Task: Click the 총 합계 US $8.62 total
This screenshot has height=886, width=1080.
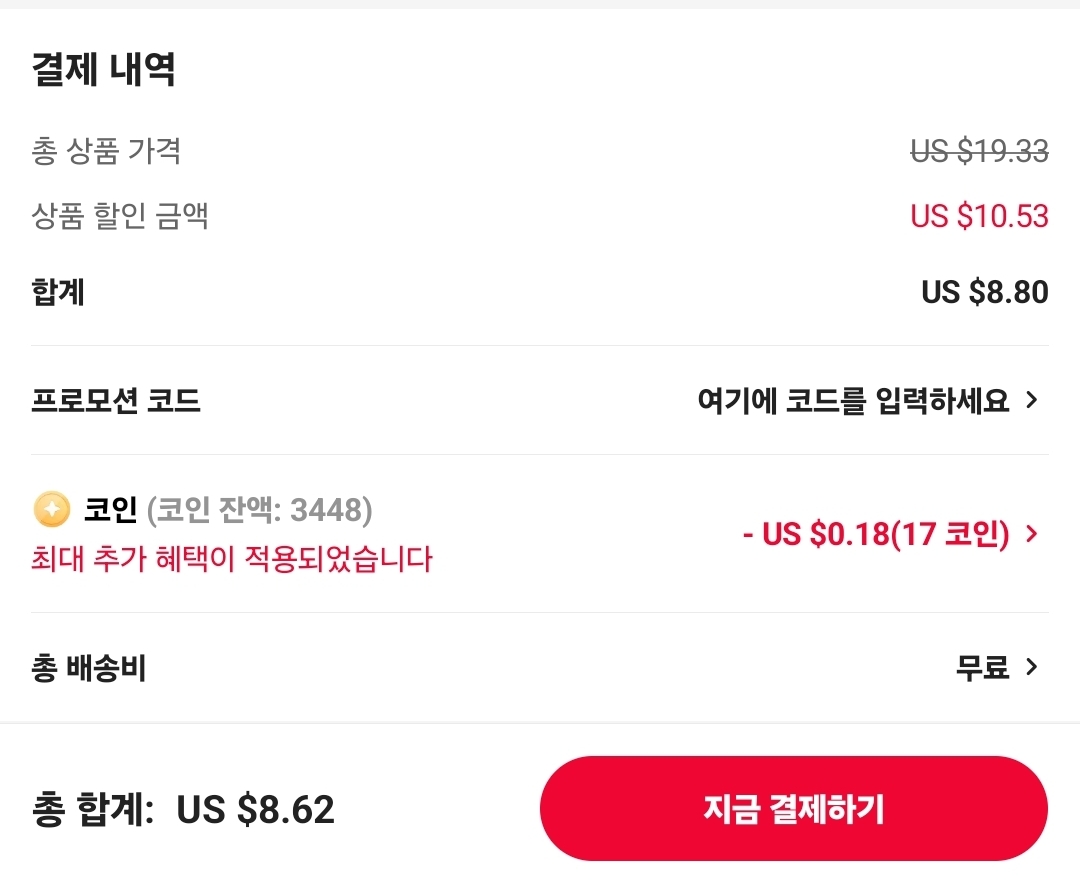Action: pos(180,809)
